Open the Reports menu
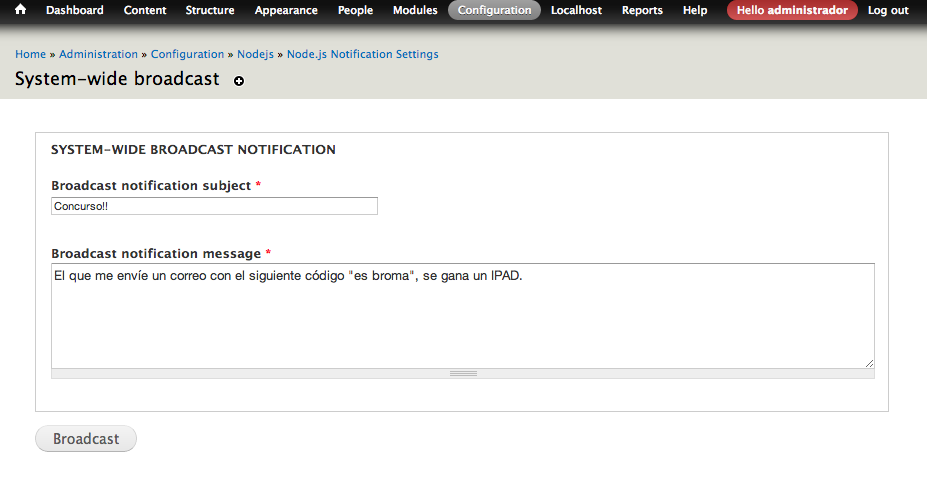Image resolution: width=927 pixels, height=479 pixels. tap(642, 10)
